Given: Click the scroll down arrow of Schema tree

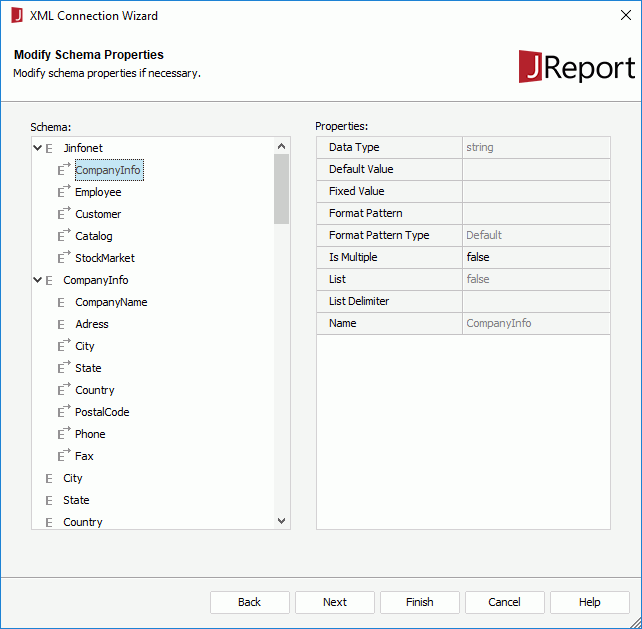Looking at the screenshot, I should coord(281,520).
